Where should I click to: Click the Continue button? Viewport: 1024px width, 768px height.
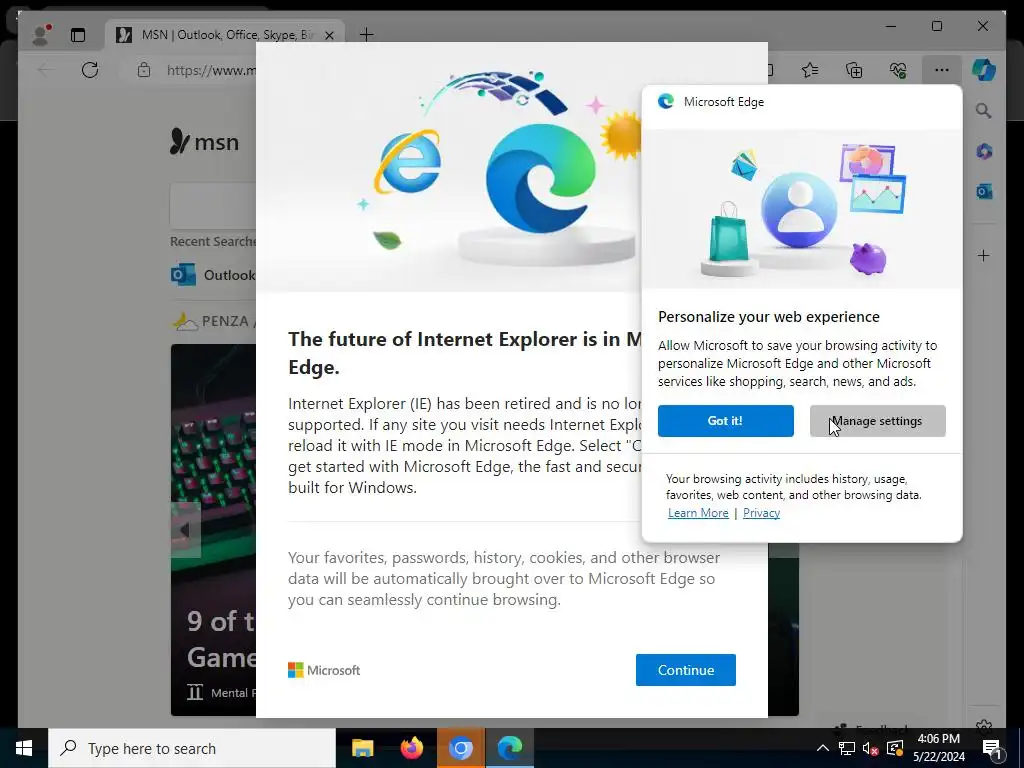(686, 670)
